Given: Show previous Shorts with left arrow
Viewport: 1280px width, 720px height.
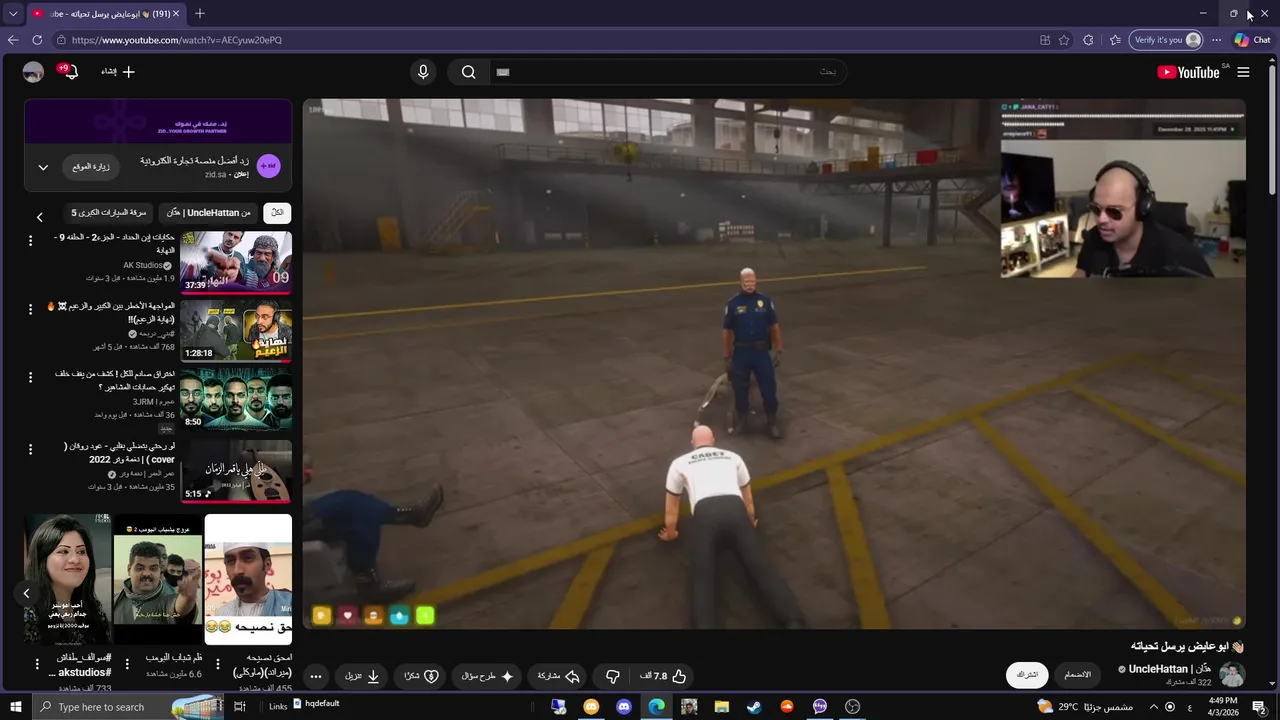Looking at the screenshot, I should click(x=27, y=593).
